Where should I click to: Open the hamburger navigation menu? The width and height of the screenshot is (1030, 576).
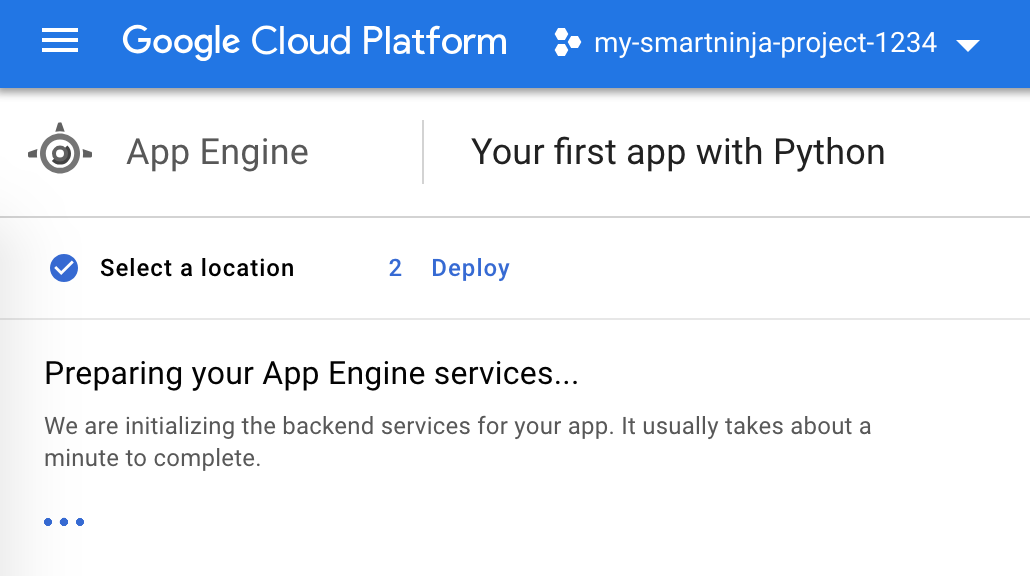[60, 41]
